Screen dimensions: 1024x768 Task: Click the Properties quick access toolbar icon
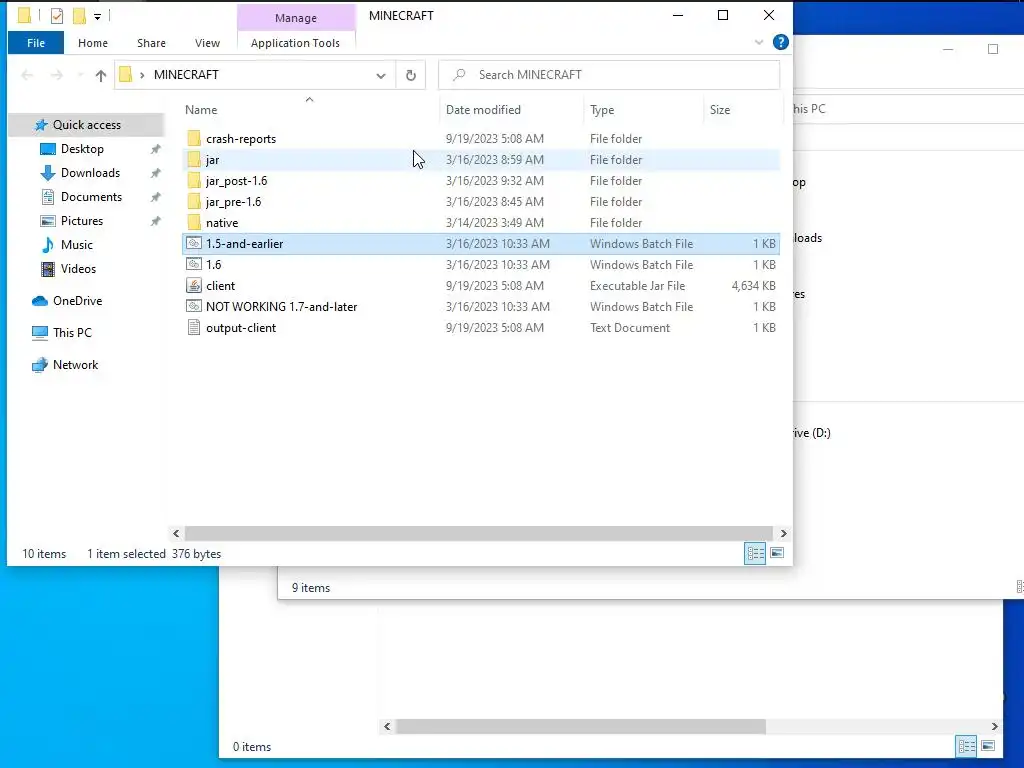coord(57,16)
